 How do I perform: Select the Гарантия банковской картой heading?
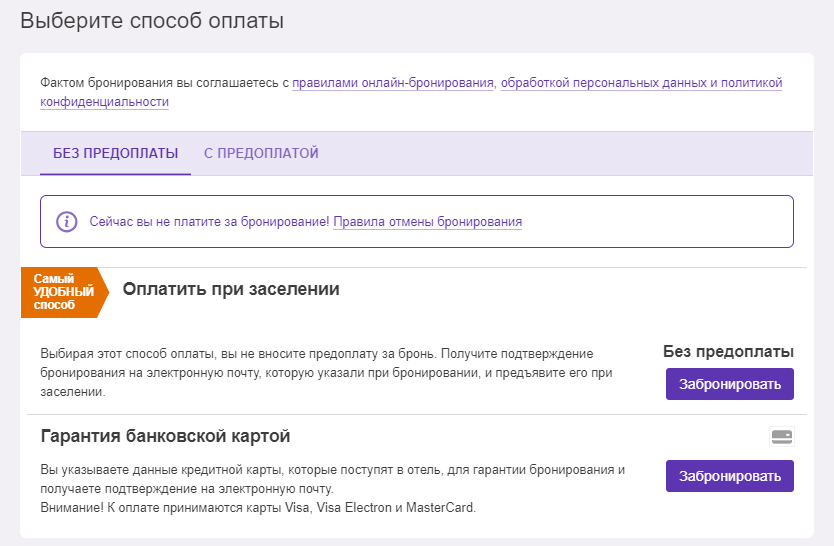click(165, 436)
